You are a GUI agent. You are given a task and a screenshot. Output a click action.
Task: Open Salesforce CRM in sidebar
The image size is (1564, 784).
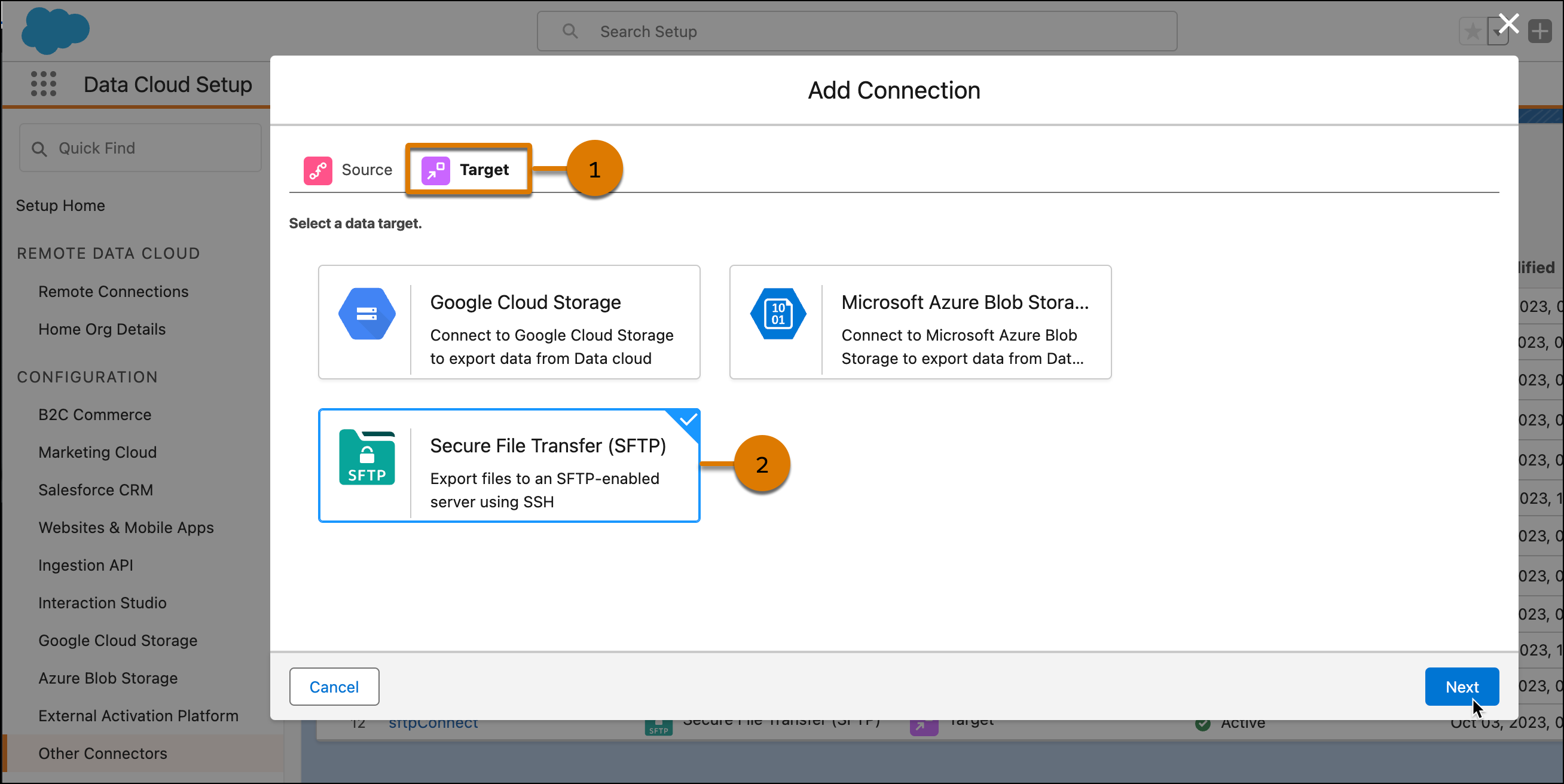point(96,491)
